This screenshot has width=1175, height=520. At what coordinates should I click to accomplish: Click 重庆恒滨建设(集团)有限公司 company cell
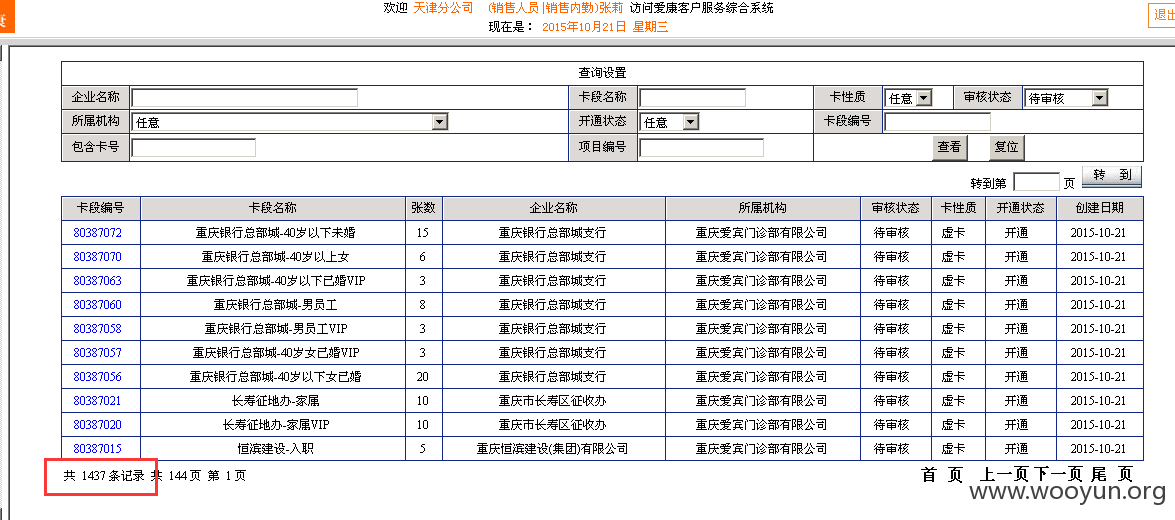point(553,449)
